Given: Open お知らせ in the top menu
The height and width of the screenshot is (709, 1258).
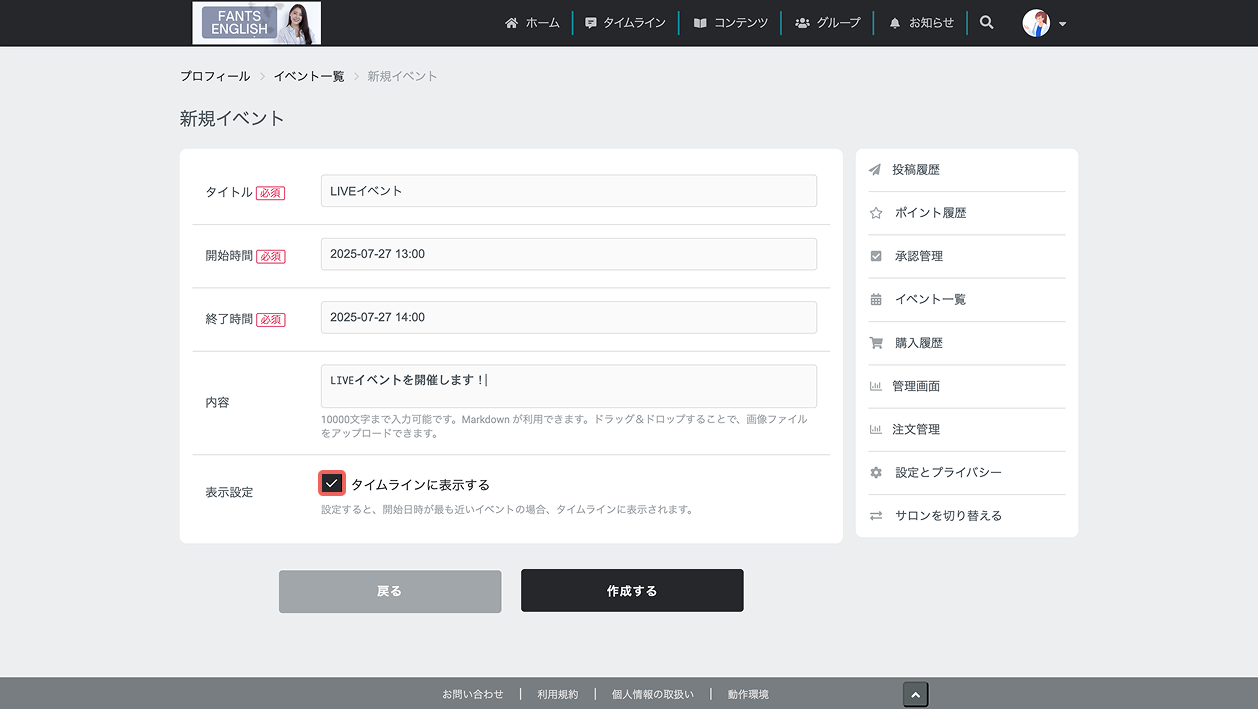Looking at the screenshot, I should pos(931,23).
